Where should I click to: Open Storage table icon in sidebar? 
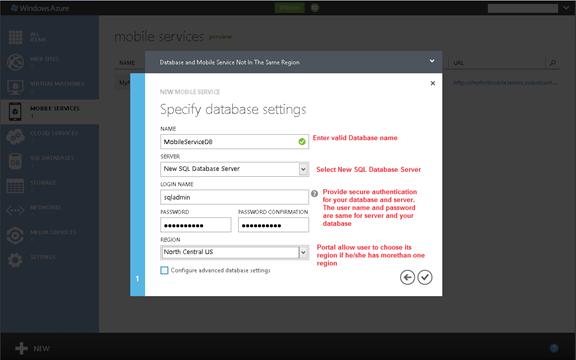coord(15,186)
